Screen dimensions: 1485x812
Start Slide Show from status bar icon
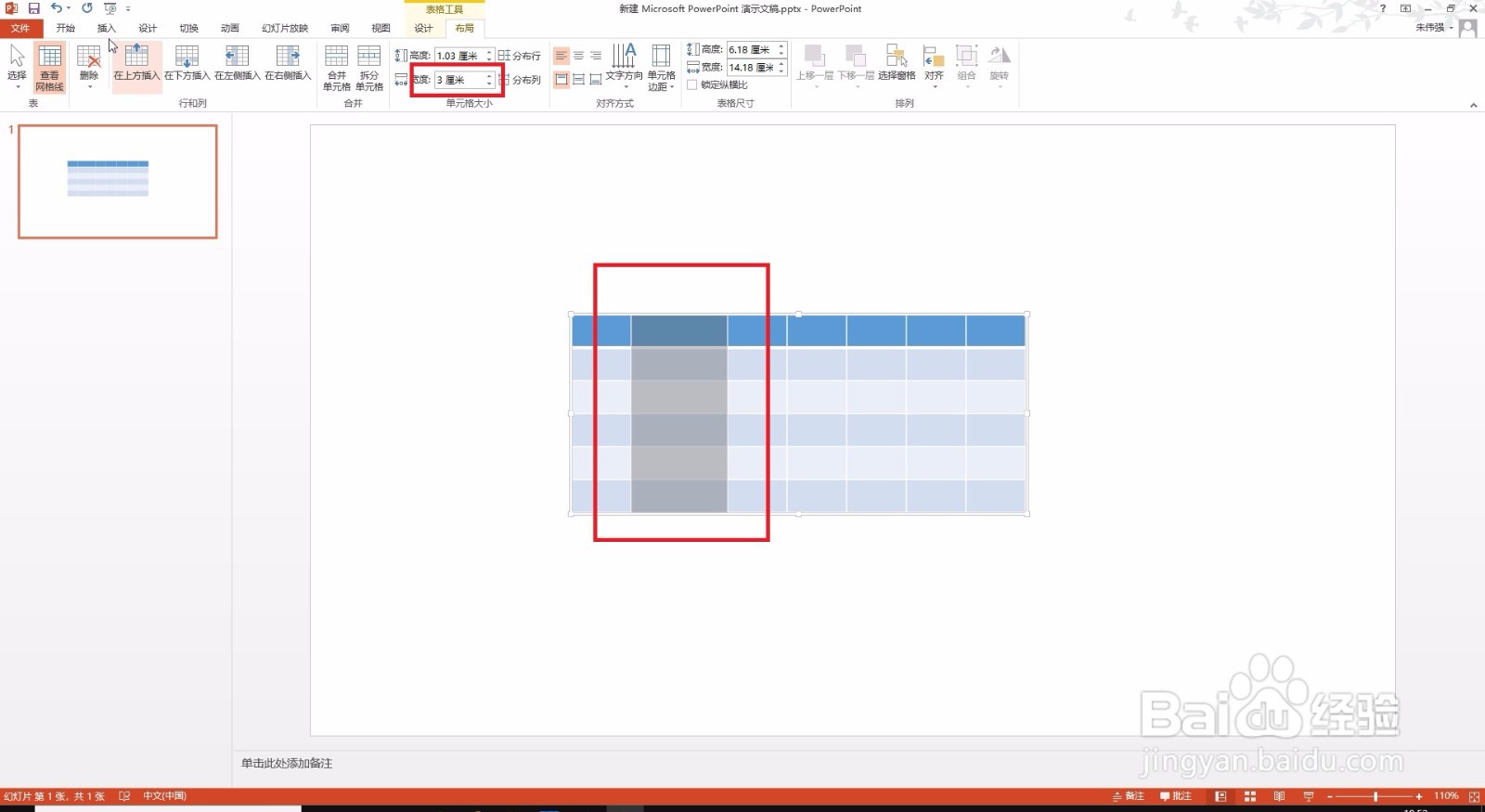coord(1309,796)
